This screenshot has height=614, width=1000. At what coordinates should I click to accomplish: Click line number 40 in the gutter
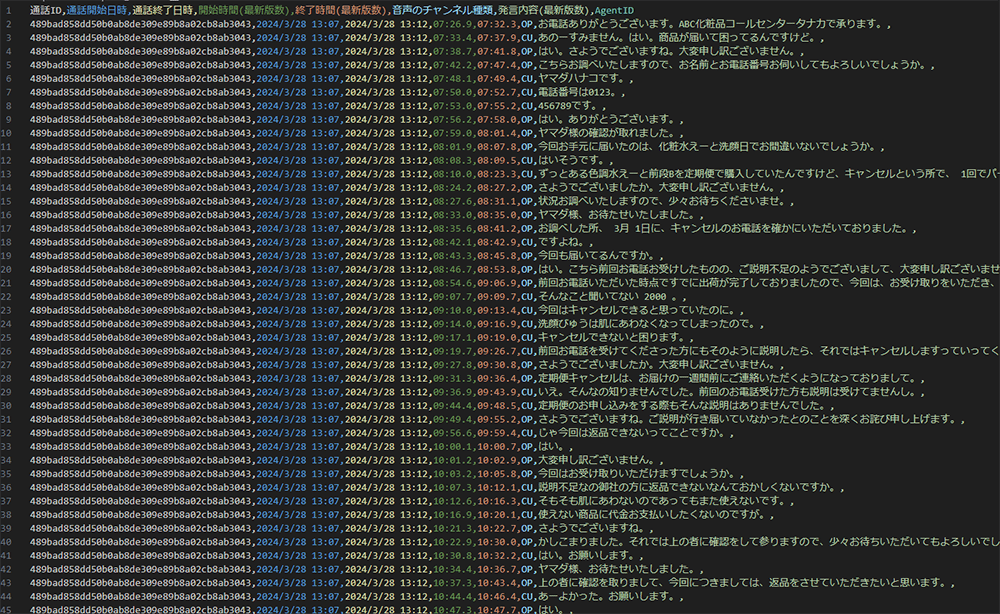(6, 542)
